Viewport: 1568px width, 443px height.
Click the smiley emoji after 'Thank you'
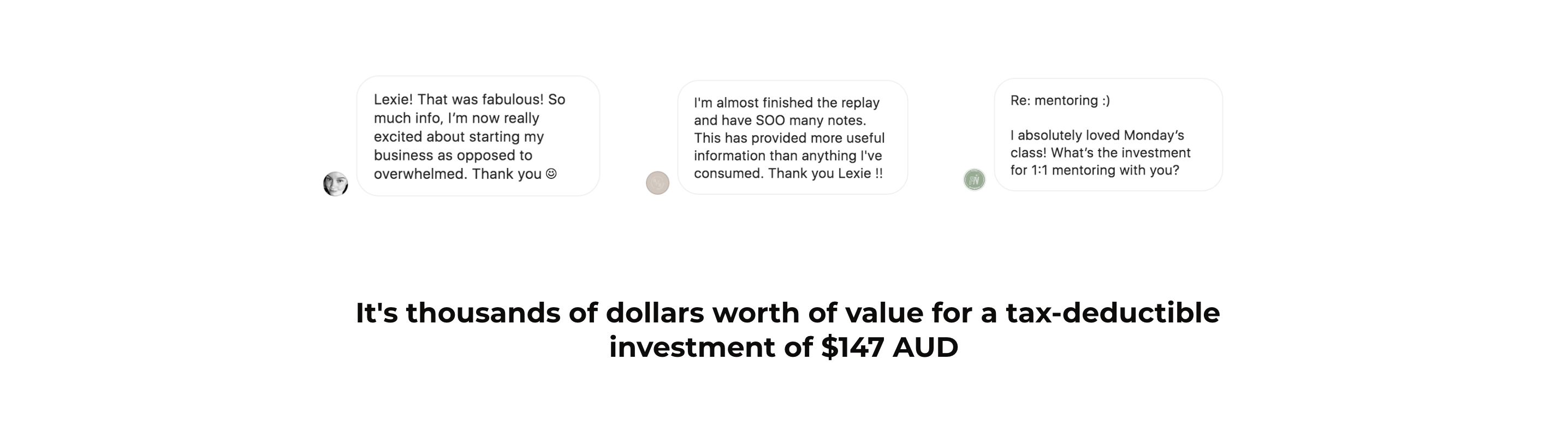coord(551,173)
